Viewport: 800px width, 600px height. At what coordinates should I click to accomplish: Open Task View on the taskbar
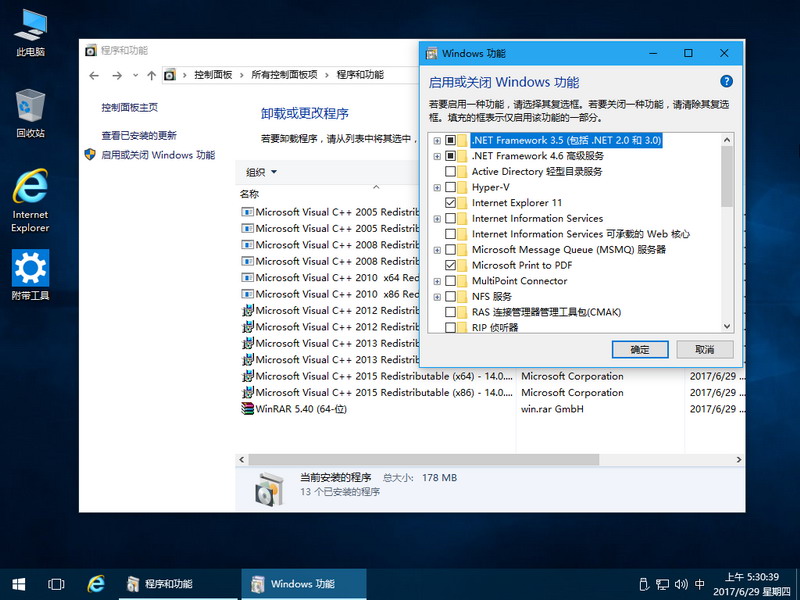pos(56,584)
